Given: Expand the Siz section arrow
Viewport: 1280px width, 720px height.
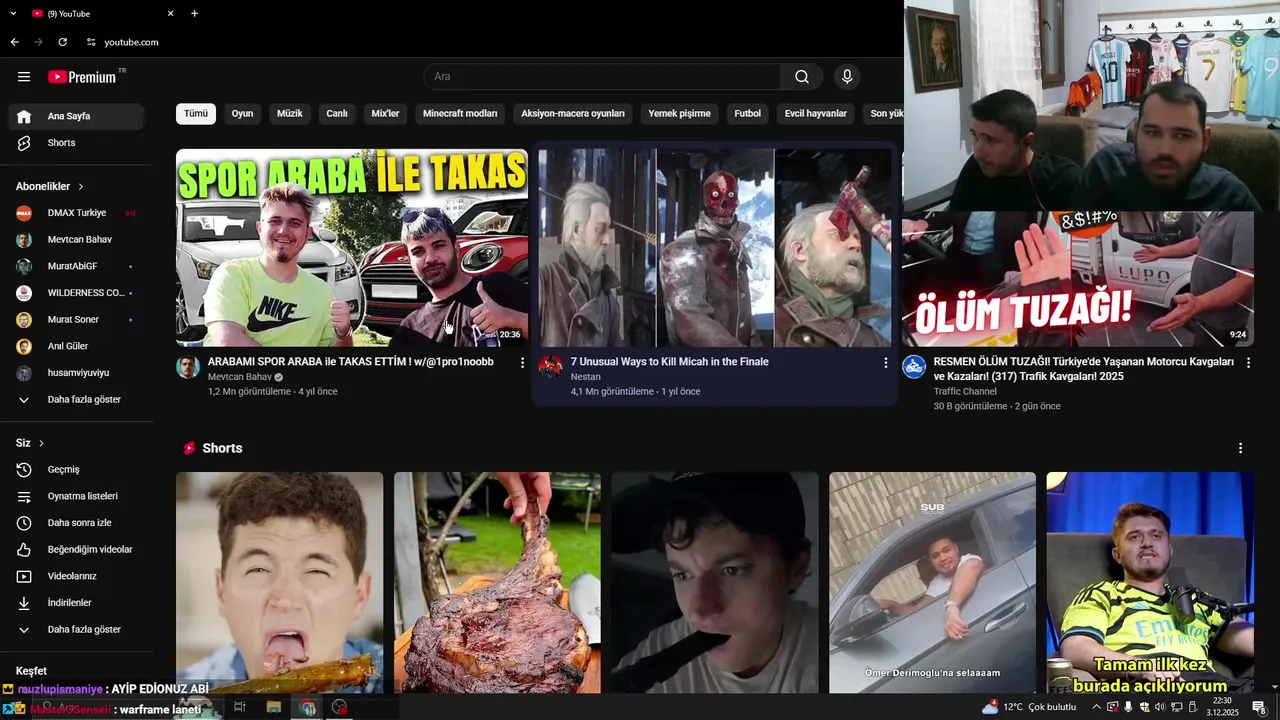Looking at the screenshot, I should [x=41, y=443].
